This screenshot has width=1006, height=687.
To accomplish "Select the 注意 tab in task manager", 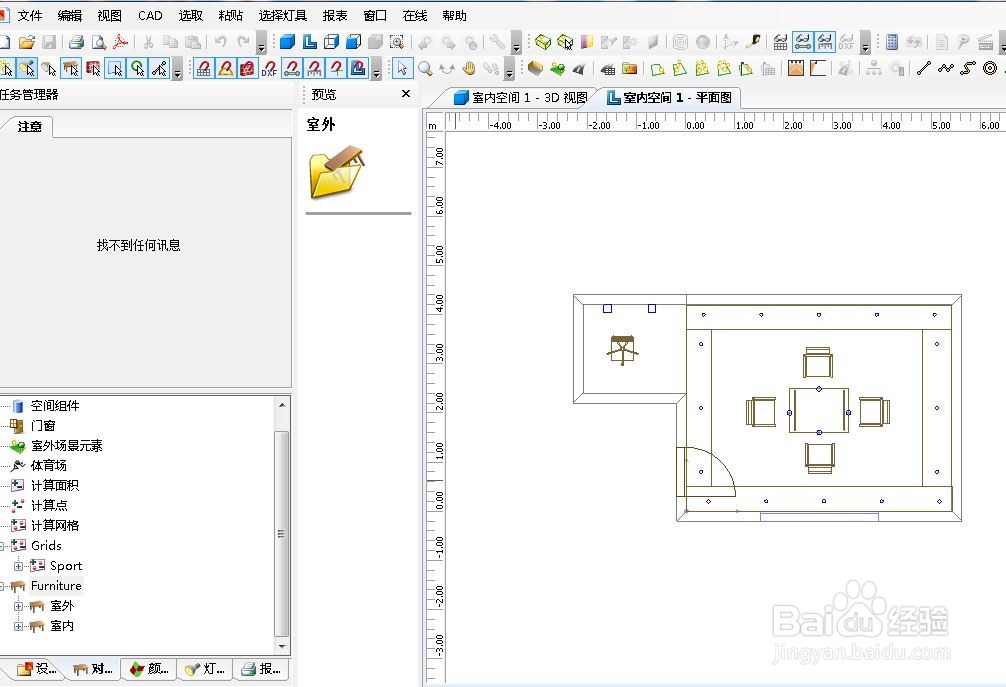I will [x=29, y=126].
